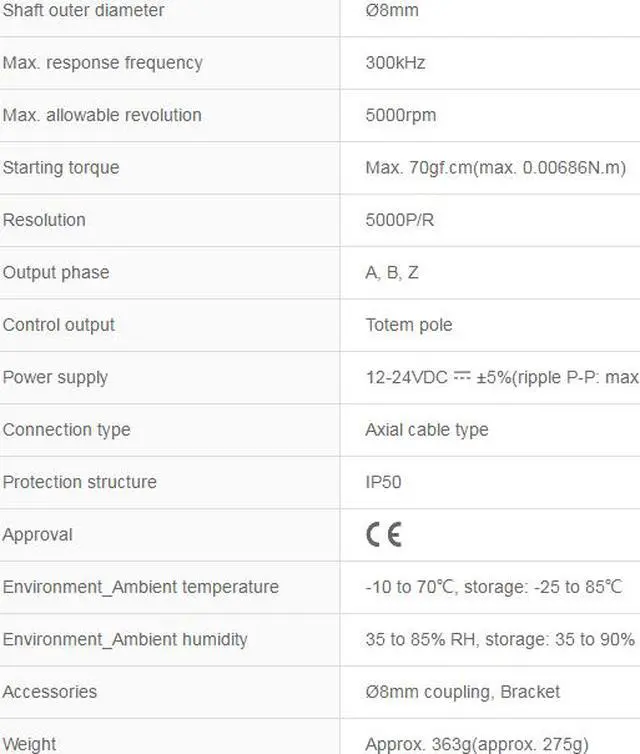640x754 pixels.
Task: Click the Ø8mm coupling, Bracket accessories value
Action: tap(463, 692)
